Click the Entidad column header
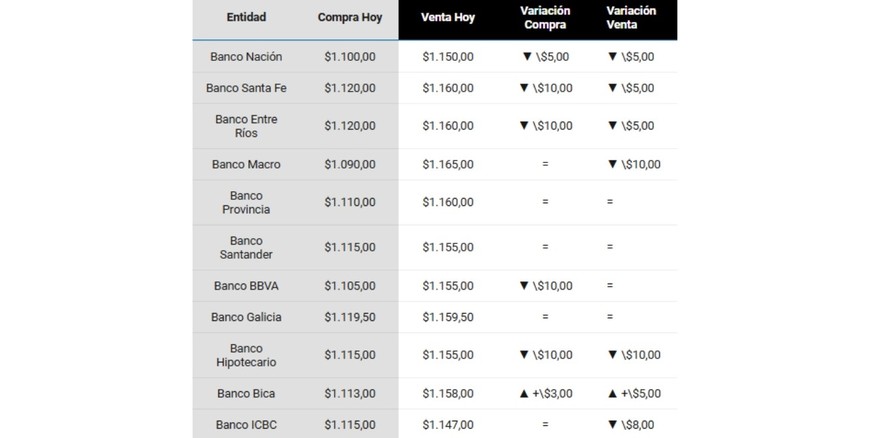Viewport: 870px width, 438px height. point(246,17)
